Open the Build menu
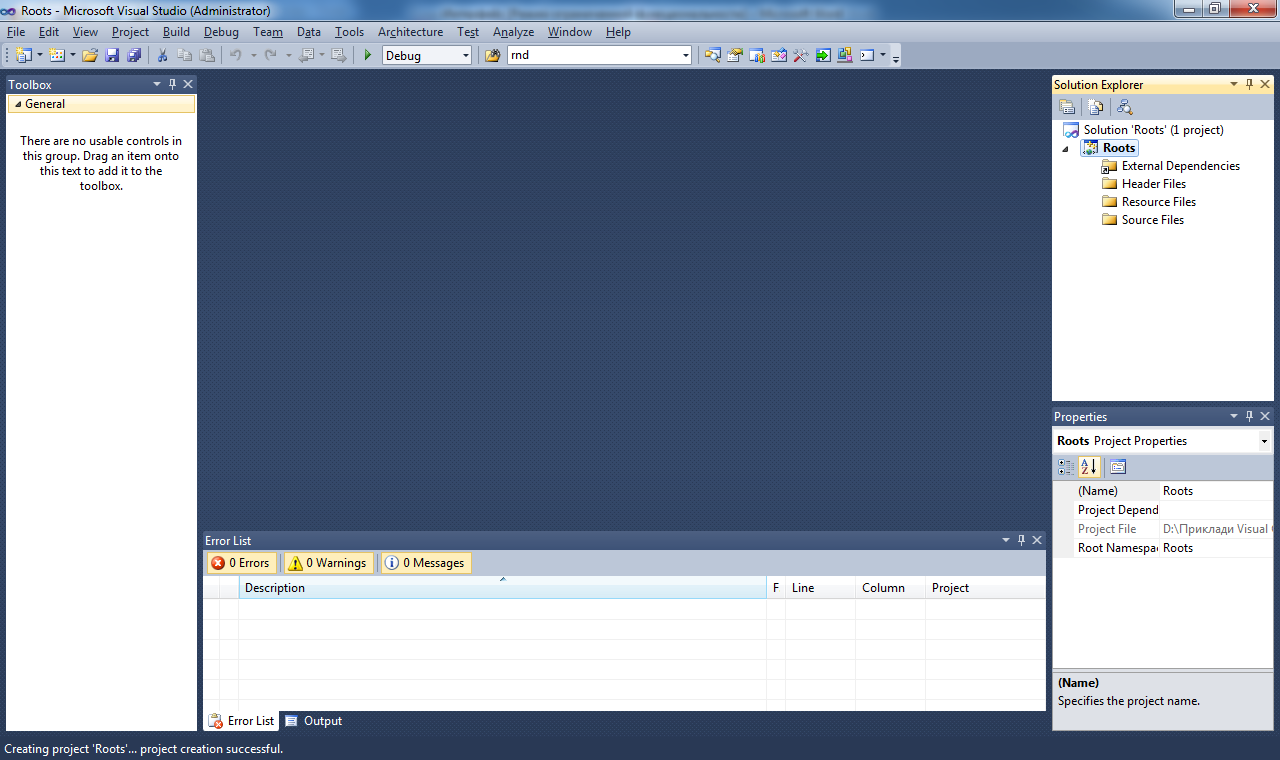The height and width of the screenshot is (760, 1280). 176,32
